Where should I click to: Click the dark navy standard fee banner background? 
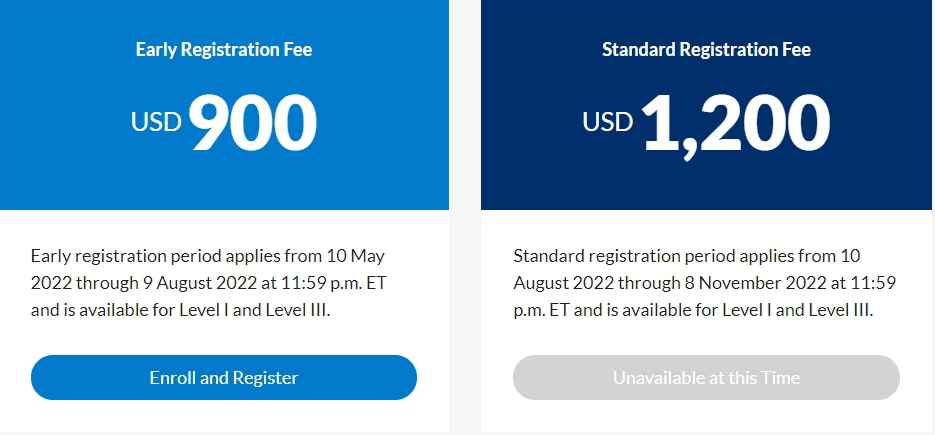click(x=540, y=170)
